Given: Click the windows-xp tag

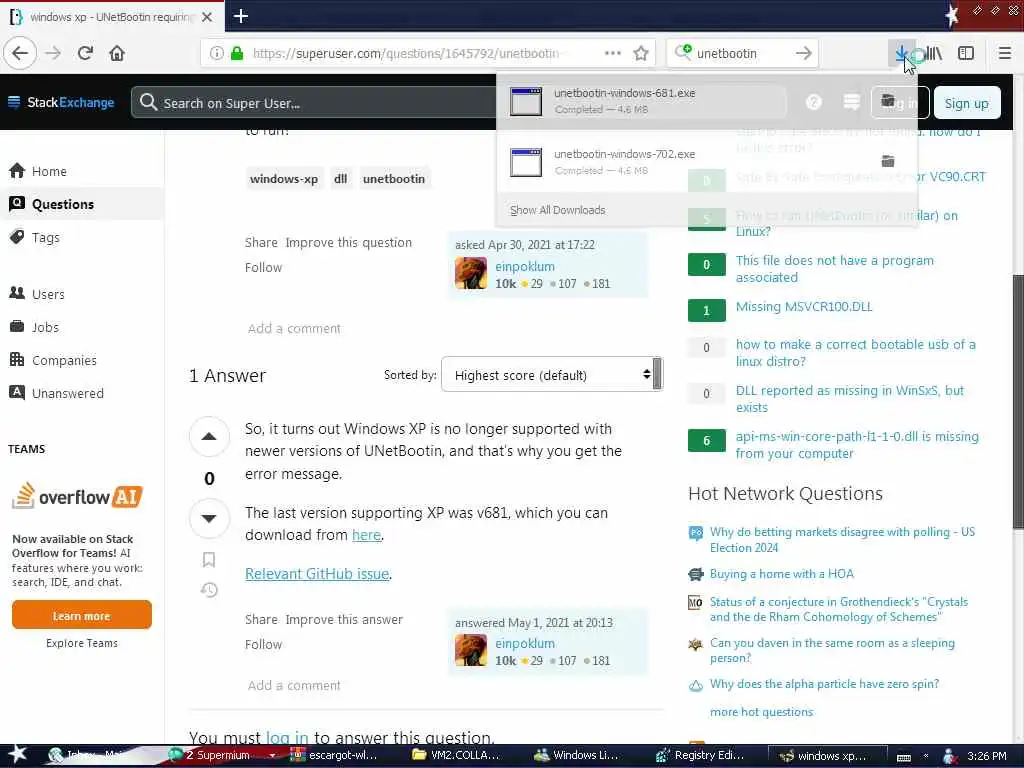Looking at the screenshot, I should tap(283, 179).
